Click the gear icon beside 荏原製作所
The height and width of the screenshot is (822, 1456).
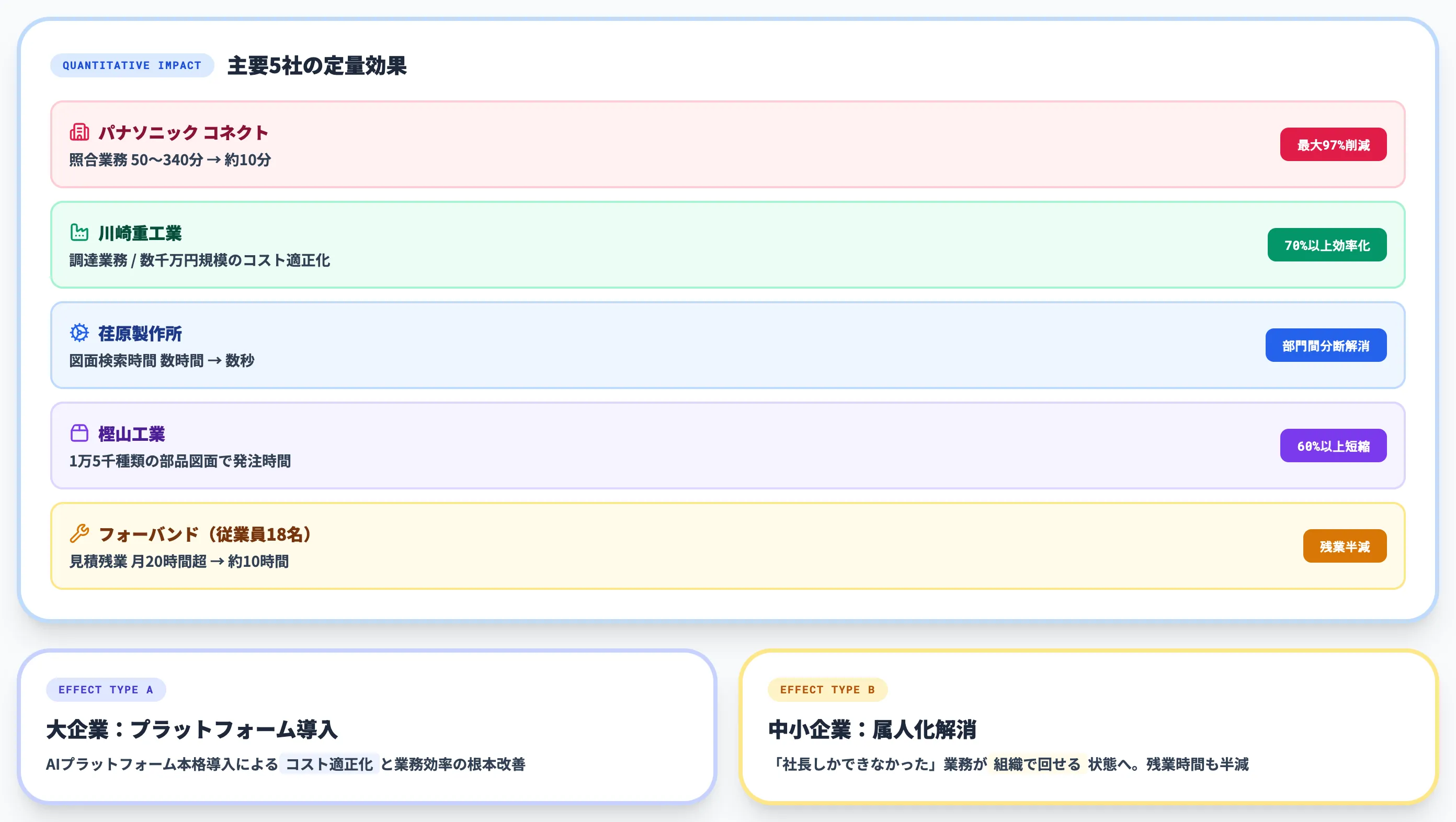tap(79, 333)
